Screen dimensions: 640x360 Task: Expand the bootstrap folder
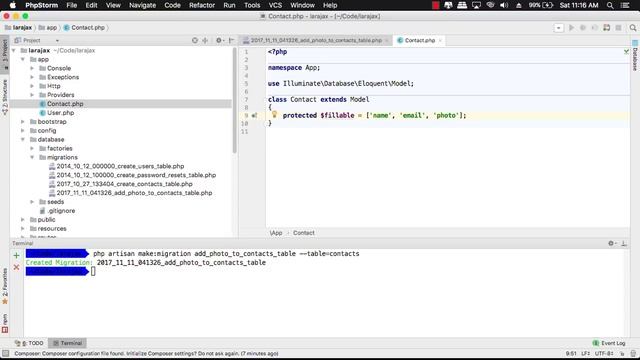coord(23,122)
